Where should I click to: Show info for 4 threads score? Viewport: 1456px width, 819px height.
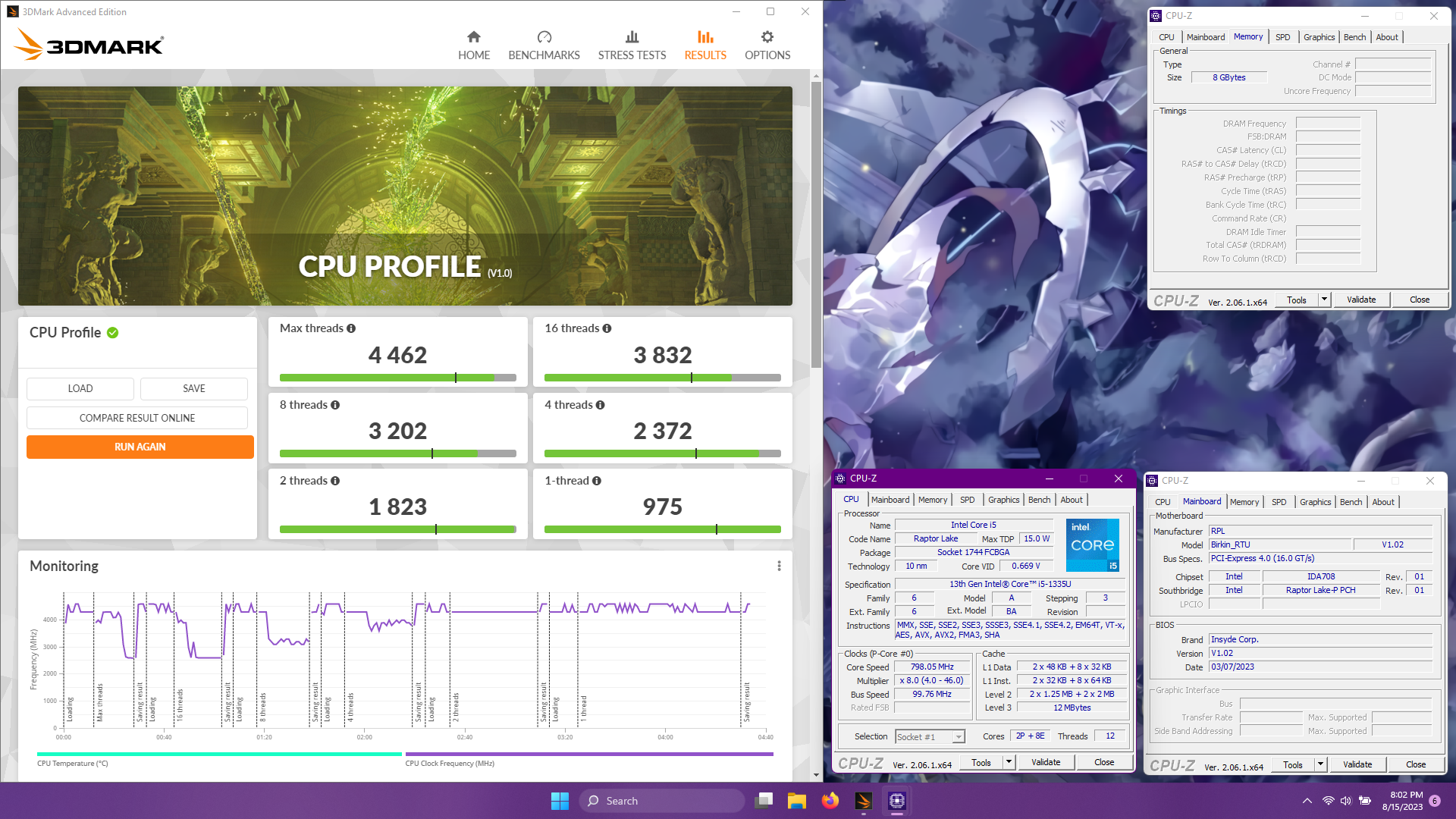pyautogui.click(x=601, y=405)
